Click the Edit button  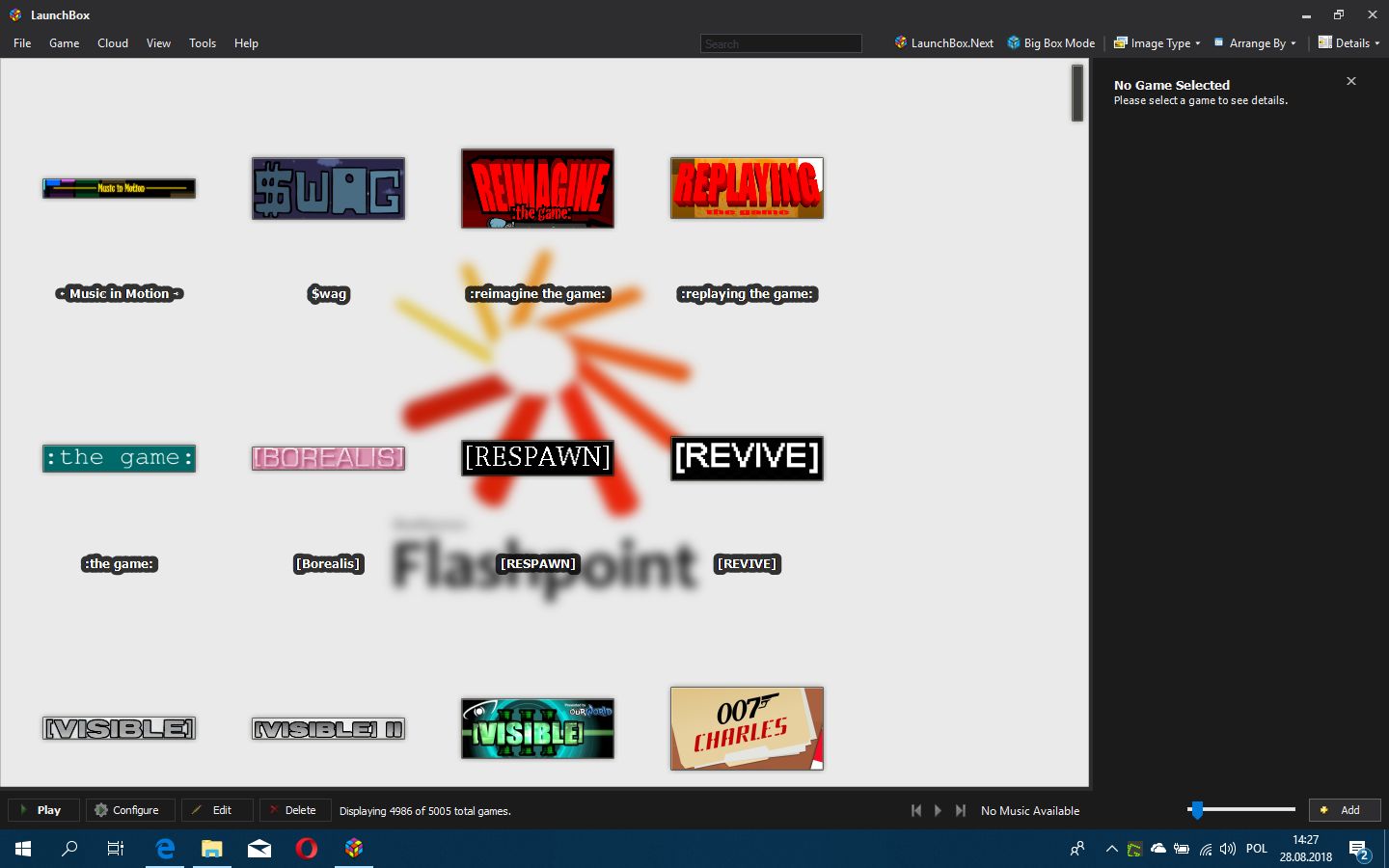217,810
